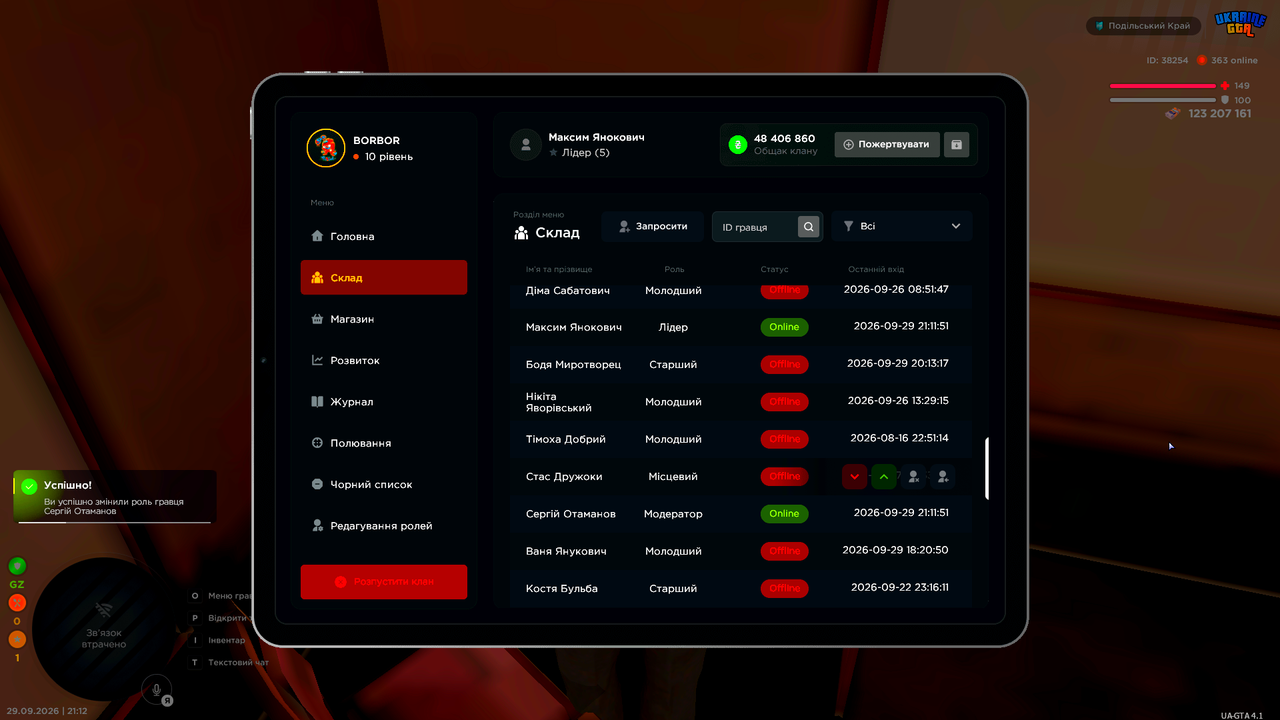Click the Костя Бульба member name
The width and height of the screenshot is (1280, 720).
click(562, 589)
